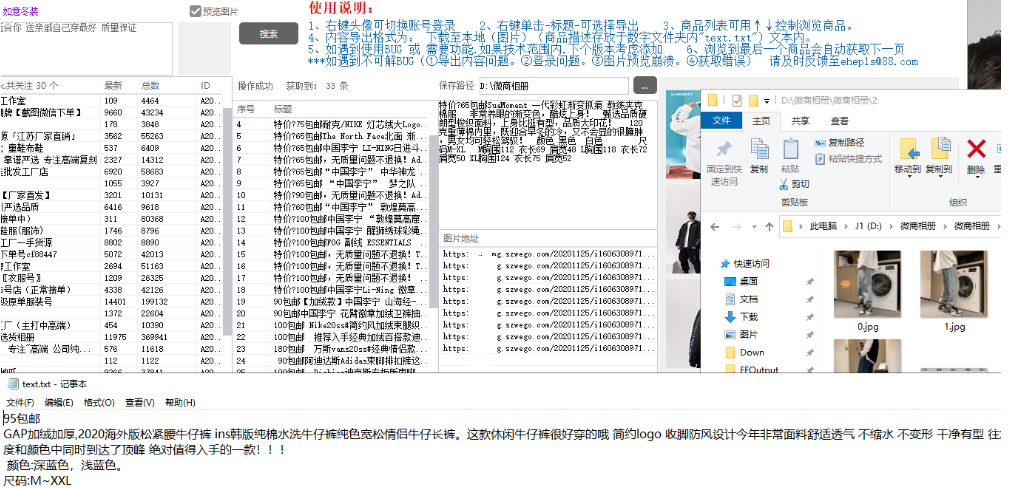
Task: Click the search text box with 质量保证
Action: point(86,49)
